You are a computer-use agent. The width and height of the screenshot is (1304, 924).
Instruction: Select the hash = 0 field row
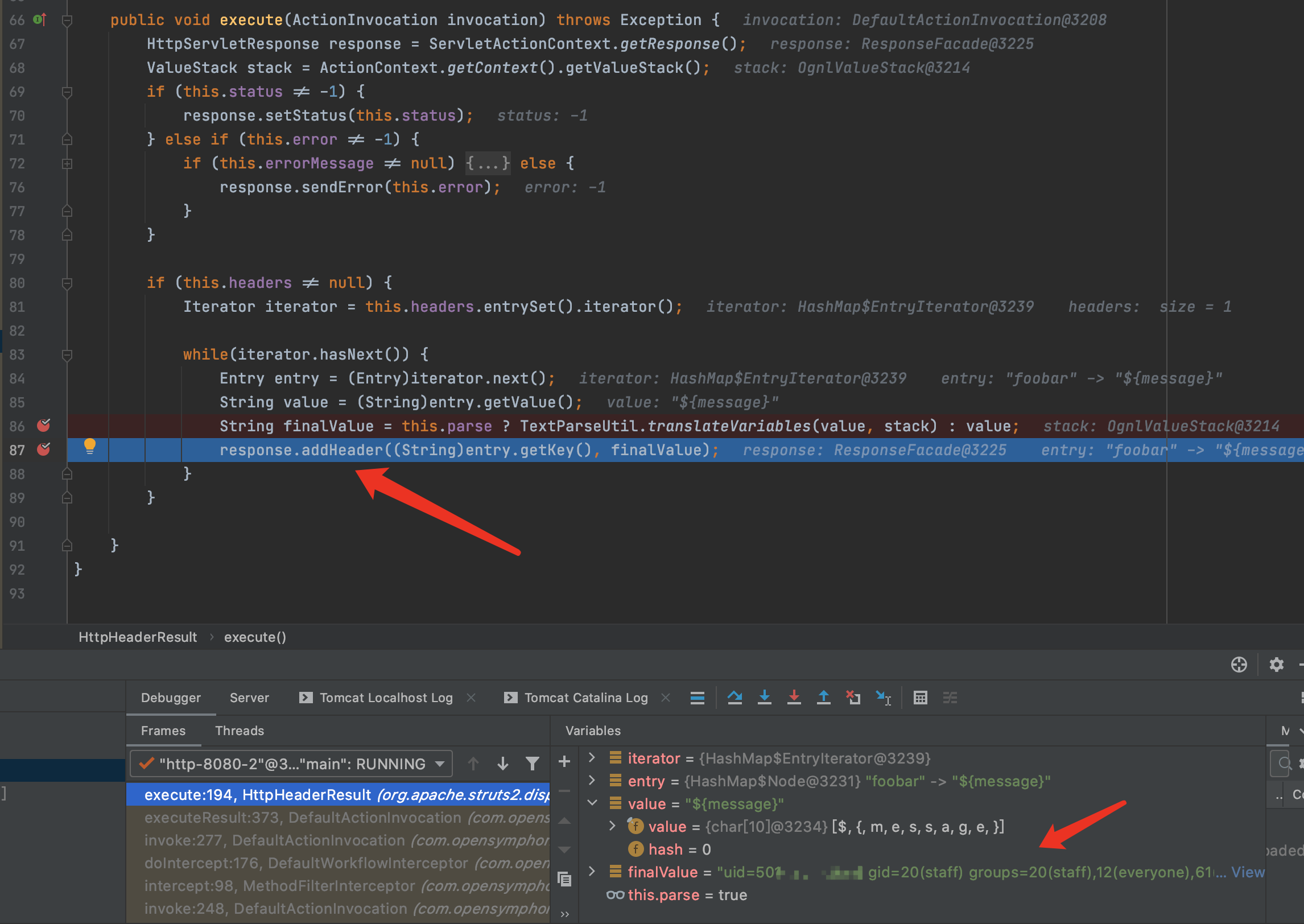point(922,849)
